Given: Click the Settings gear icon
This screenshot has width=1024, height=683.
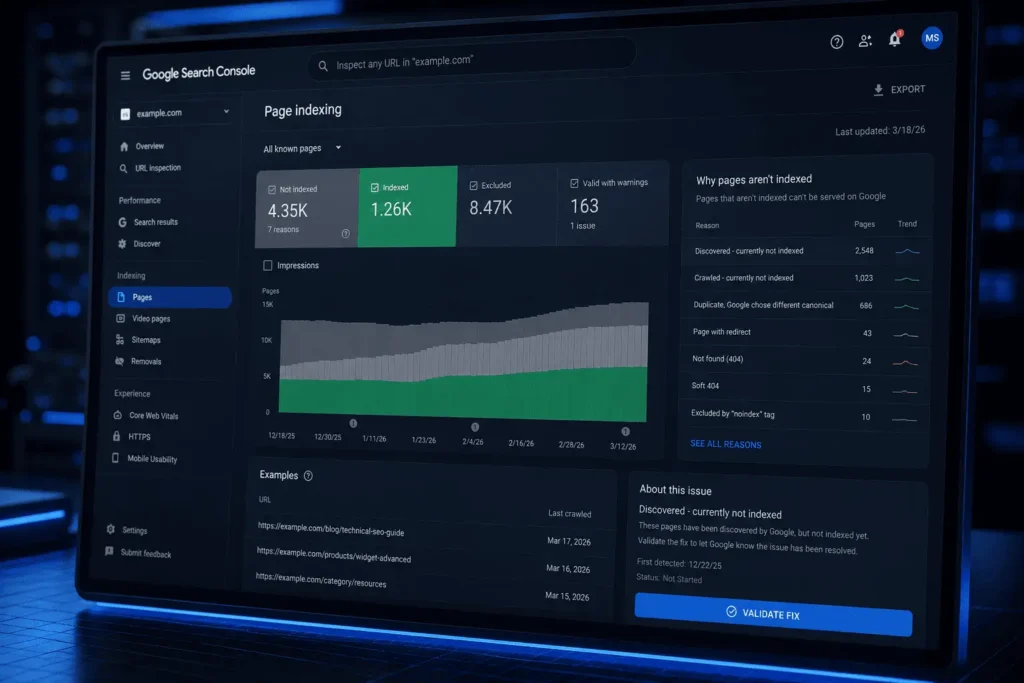Looking at the screenshot, I should [x=110, y=530].
